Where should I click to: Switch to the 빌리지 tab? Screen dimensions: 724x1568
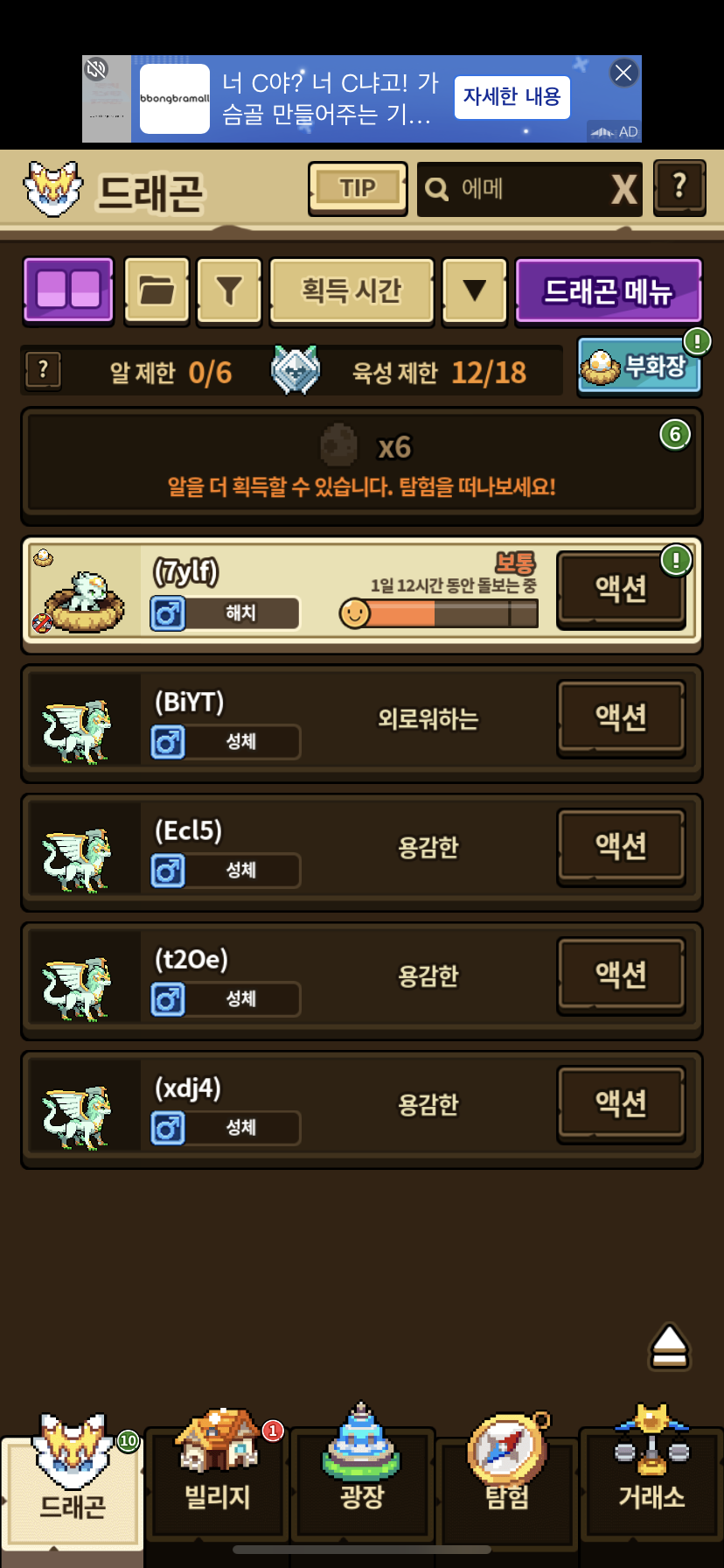[x=218, y=1479]
